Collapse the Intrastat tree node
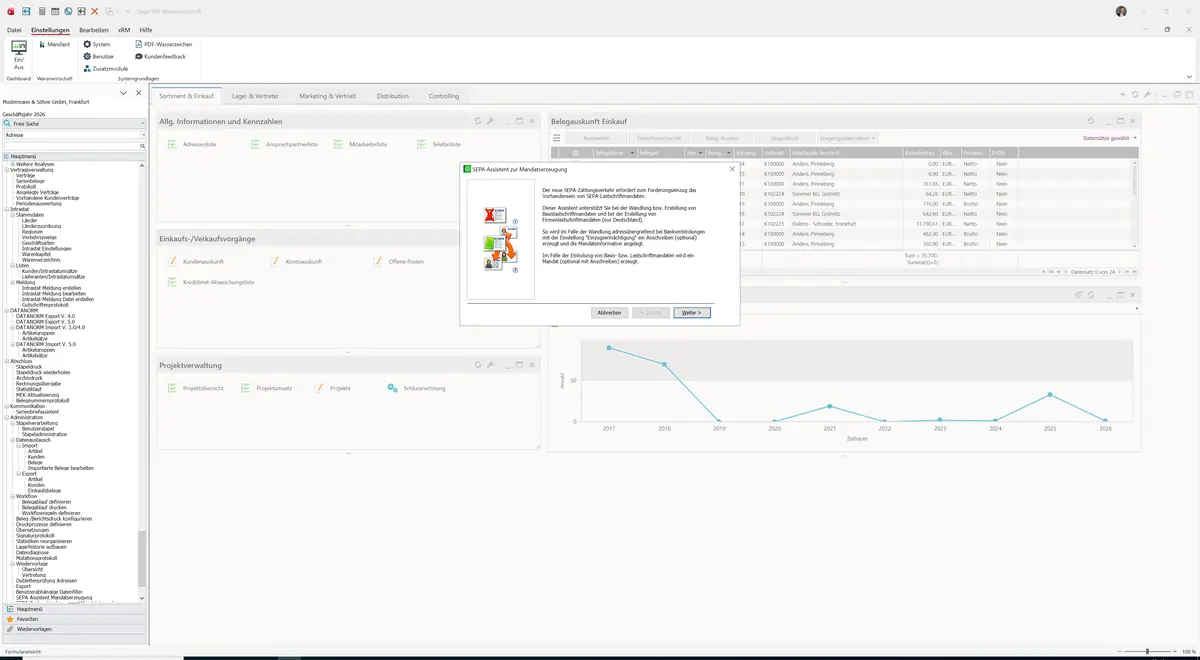1200x660 pixels. click(x=7, y=209)
